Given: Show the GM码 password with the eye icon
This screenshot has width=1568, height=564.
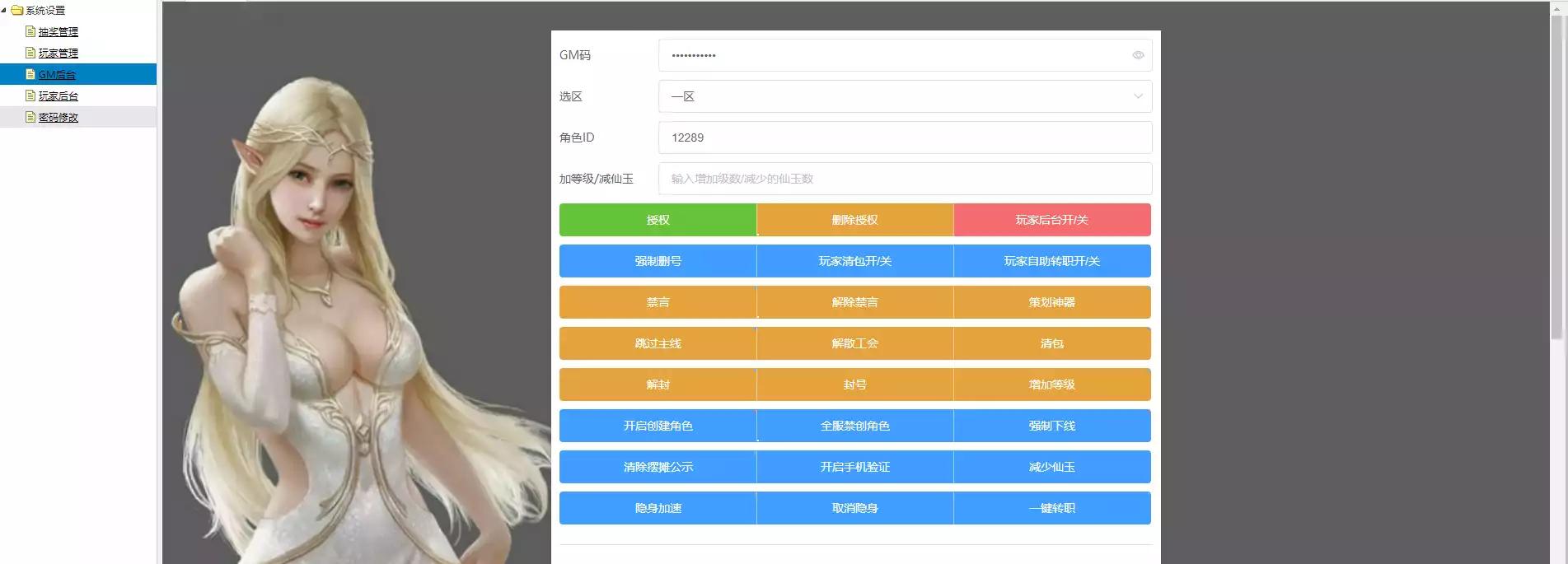Looking at the screenshot, I should click(x=1138, y=55).
